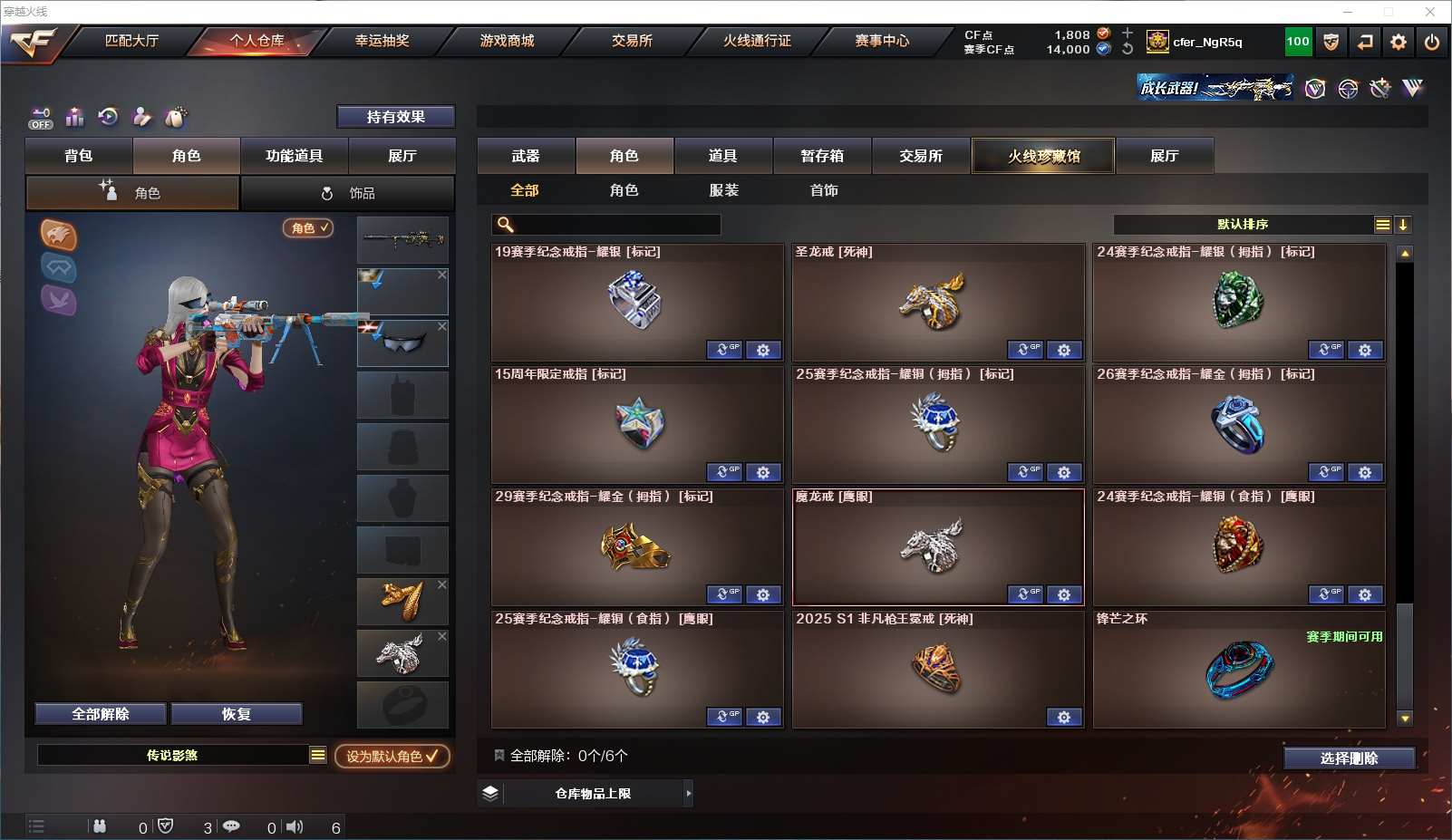Open the 成长武器 banner
1452x840 pixels.
click(x=1215, y=88)
